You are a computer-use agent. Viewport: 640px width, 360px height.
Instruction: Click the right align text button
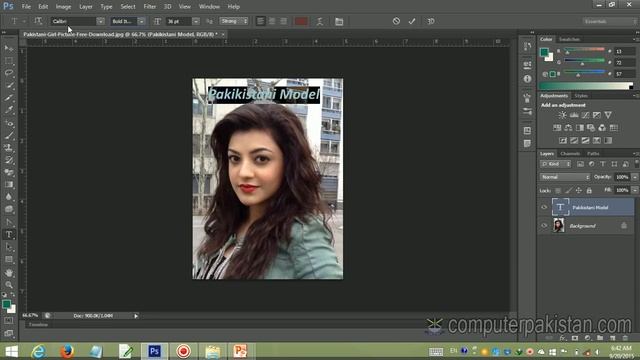click(283, 21)
